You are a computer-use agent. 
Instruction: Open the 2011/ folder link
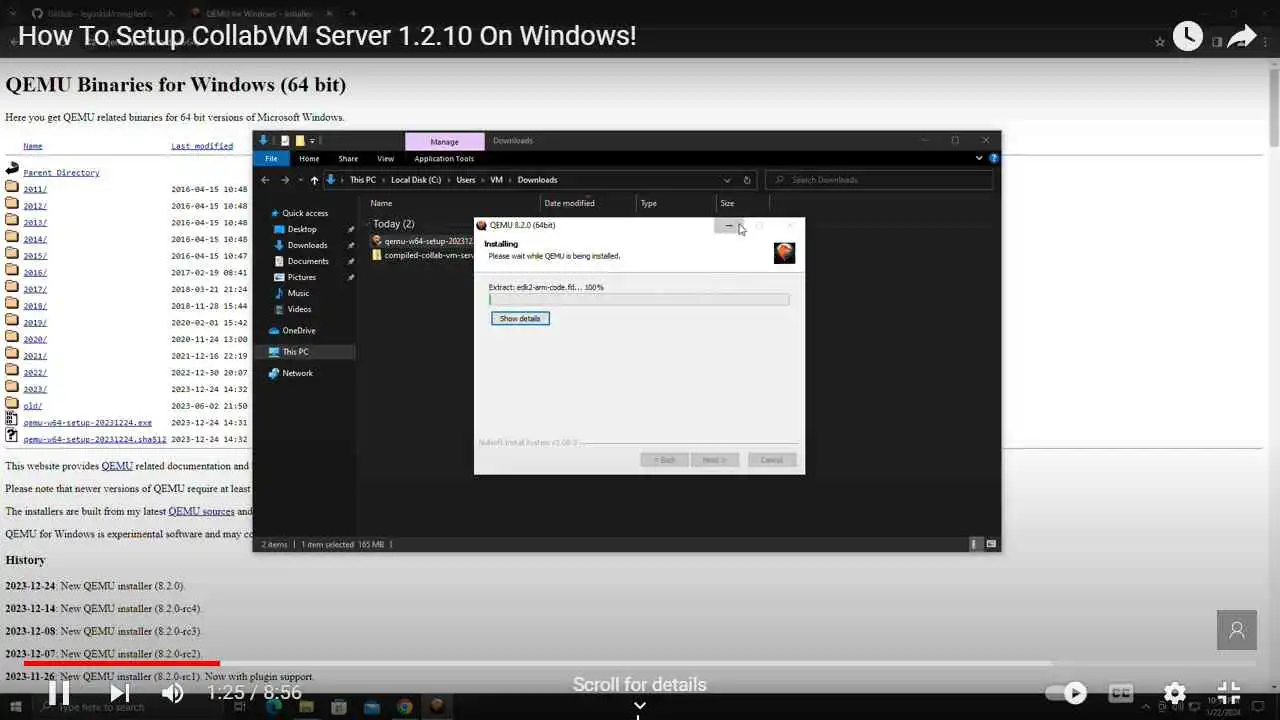35,189
